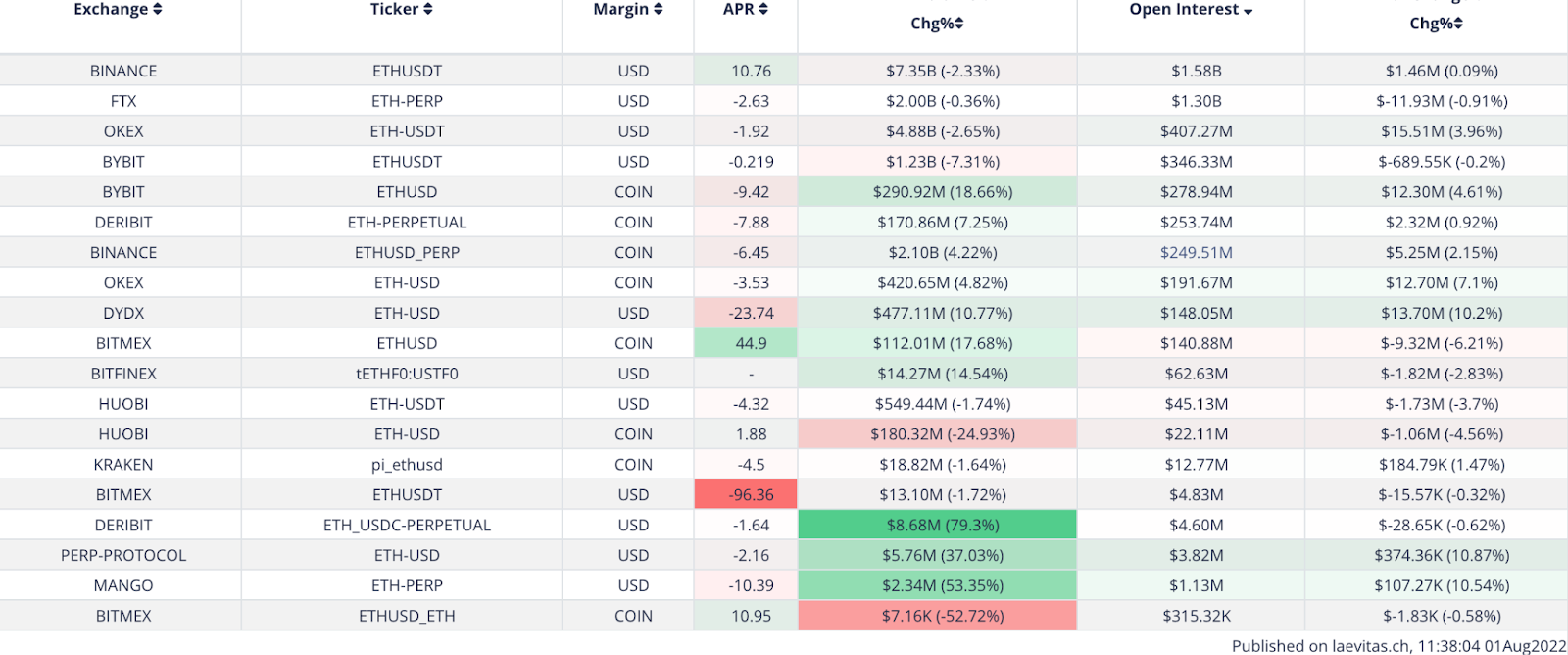Click open interest $315.32K
1568x655 pixels.
click(x=1191, y=617)
